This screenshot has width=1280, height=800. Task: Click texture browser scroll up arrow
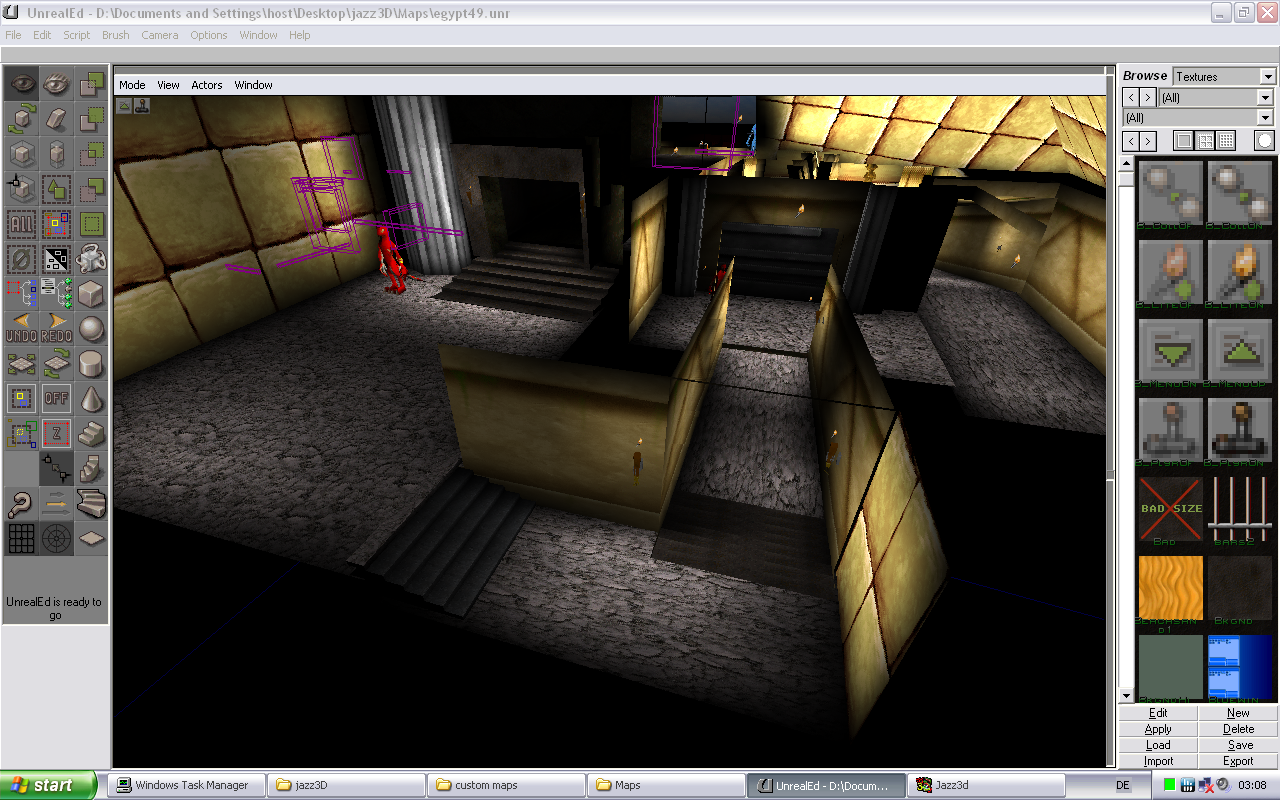(x=1126, y=164)
